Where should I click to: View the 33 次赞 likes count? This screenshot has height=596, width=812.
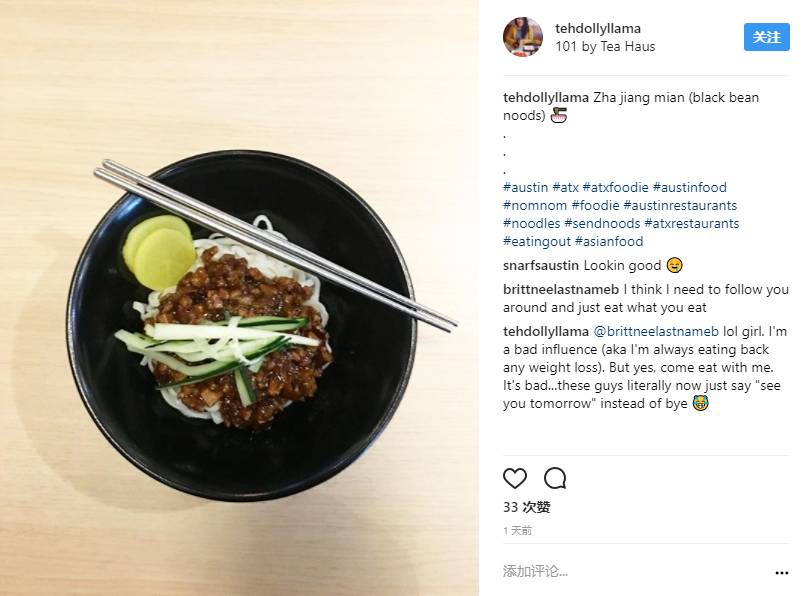click(x=526, y=507)
